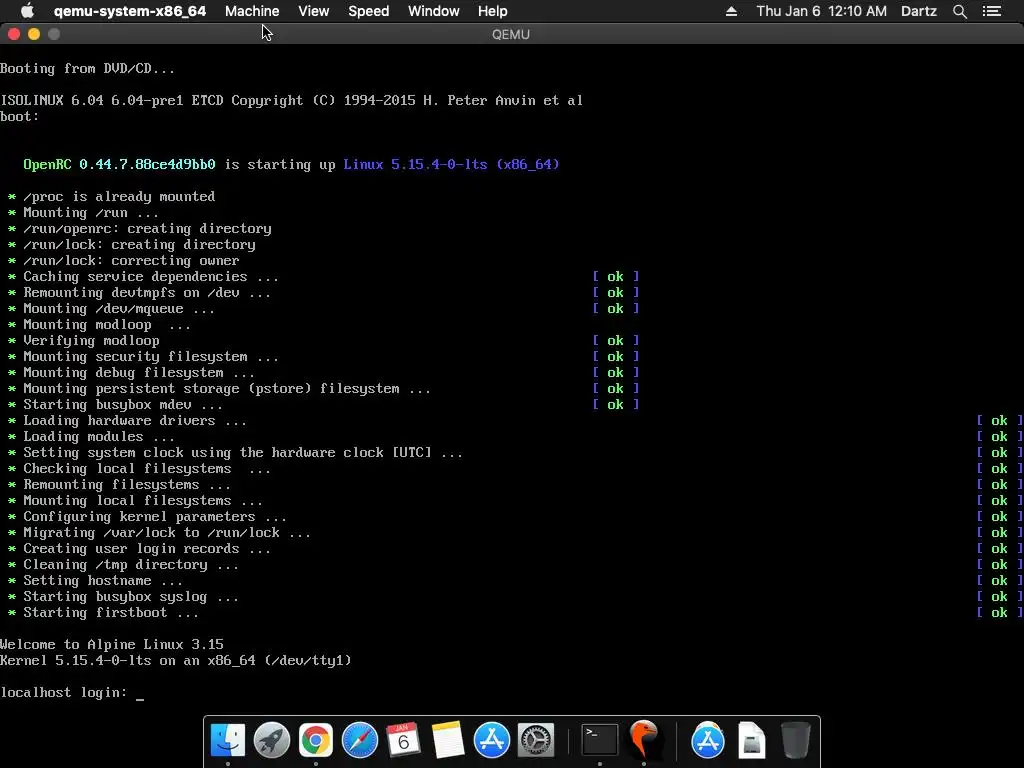Open the View menu
The width and height of the screenshot is (1024, 768).
pyautogui.click(x=313, y=11)
